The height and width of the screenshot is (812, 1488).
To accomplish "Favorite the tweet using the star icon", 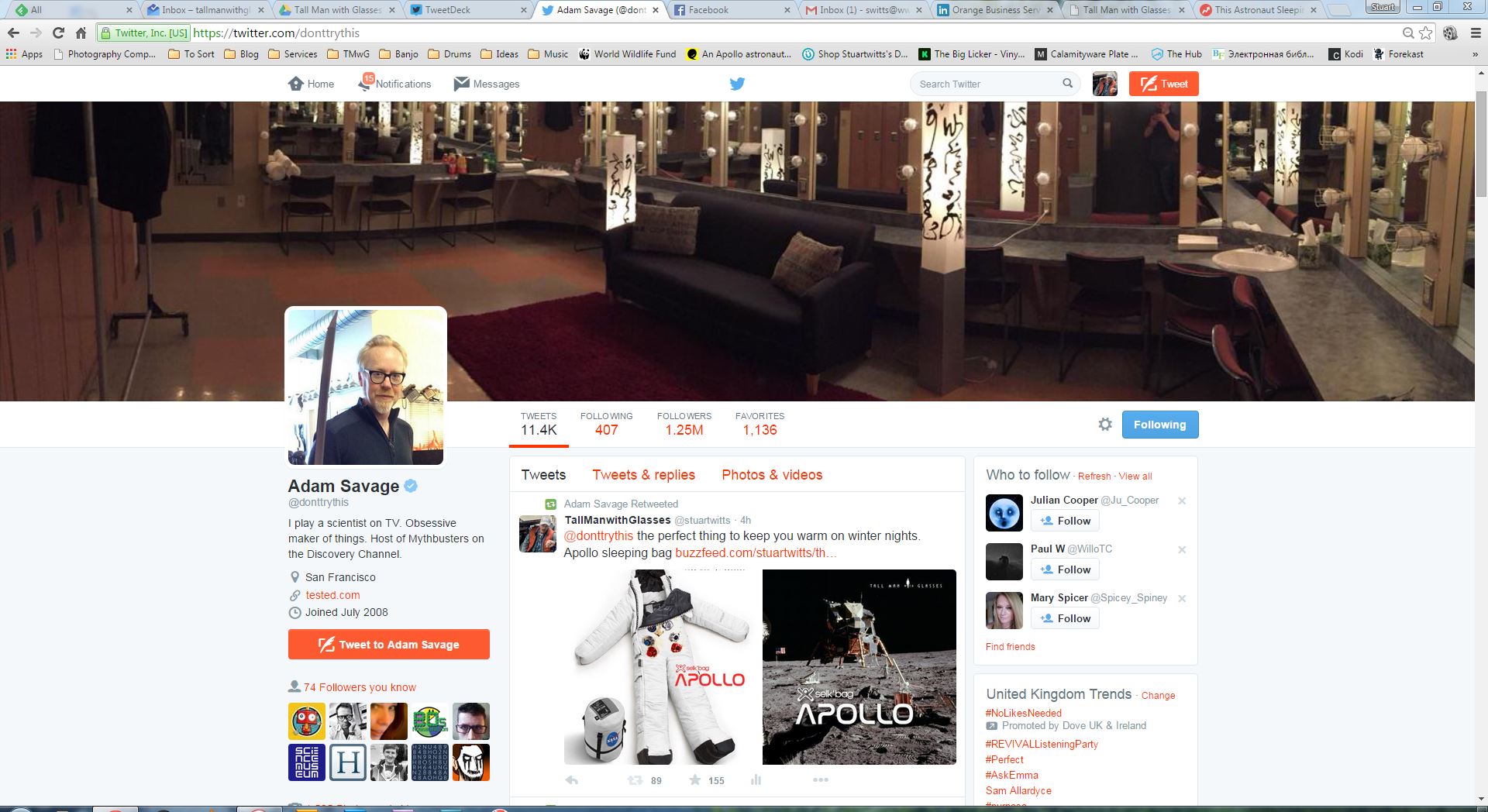I will click(695, 779).
